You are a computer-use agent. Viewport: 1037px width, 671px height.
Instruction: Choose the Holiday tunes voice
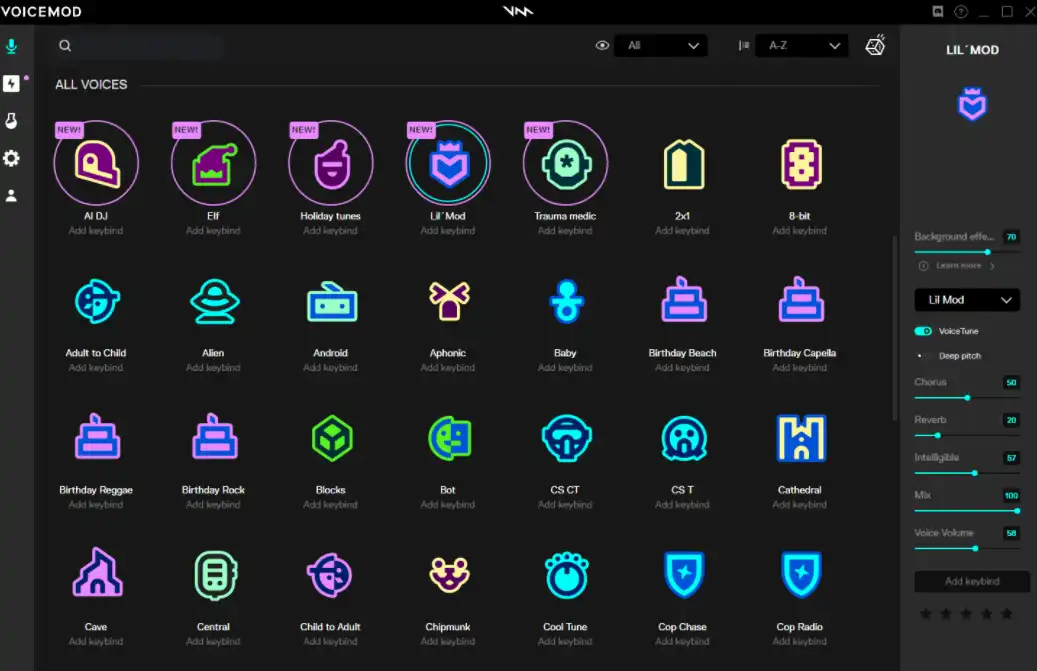(x=331, y=163)
